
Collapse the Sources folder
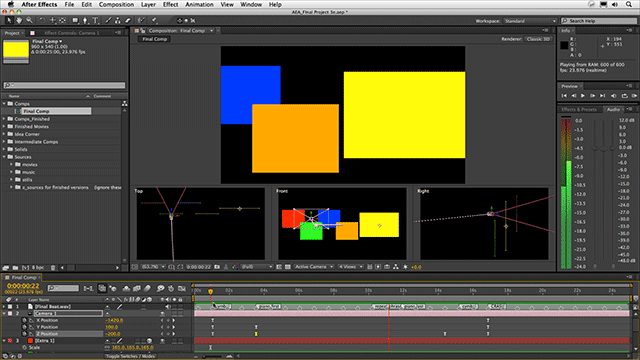[4, 157]
